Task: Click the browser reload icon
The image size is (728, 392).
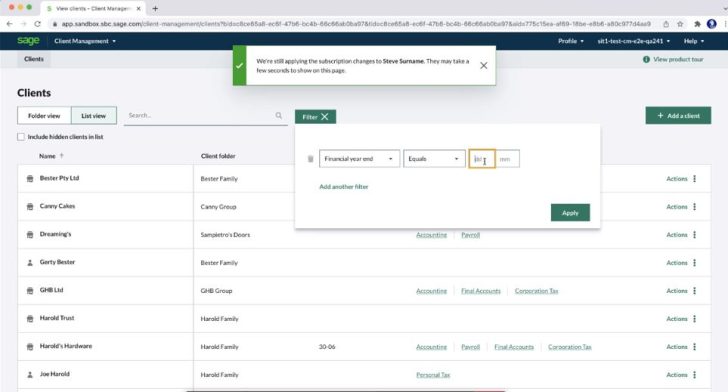Action: coord(37,24)
